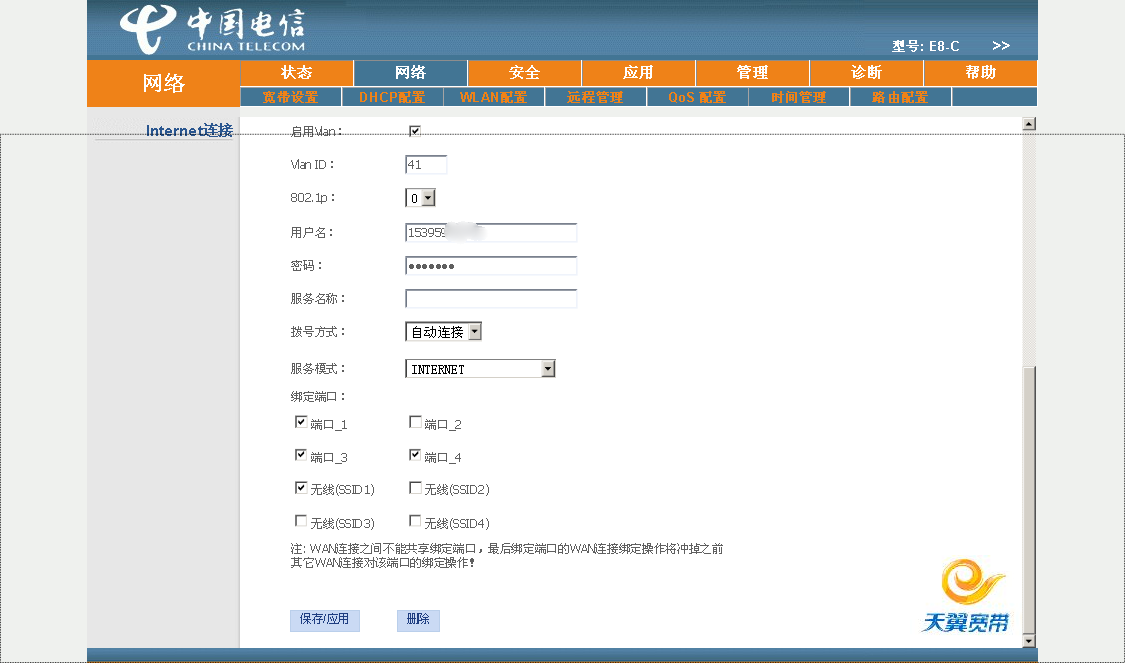This screenshot has width=1125, height=663.
Task: Click the 天翼宽带 logo
Action: pos(966,596)
